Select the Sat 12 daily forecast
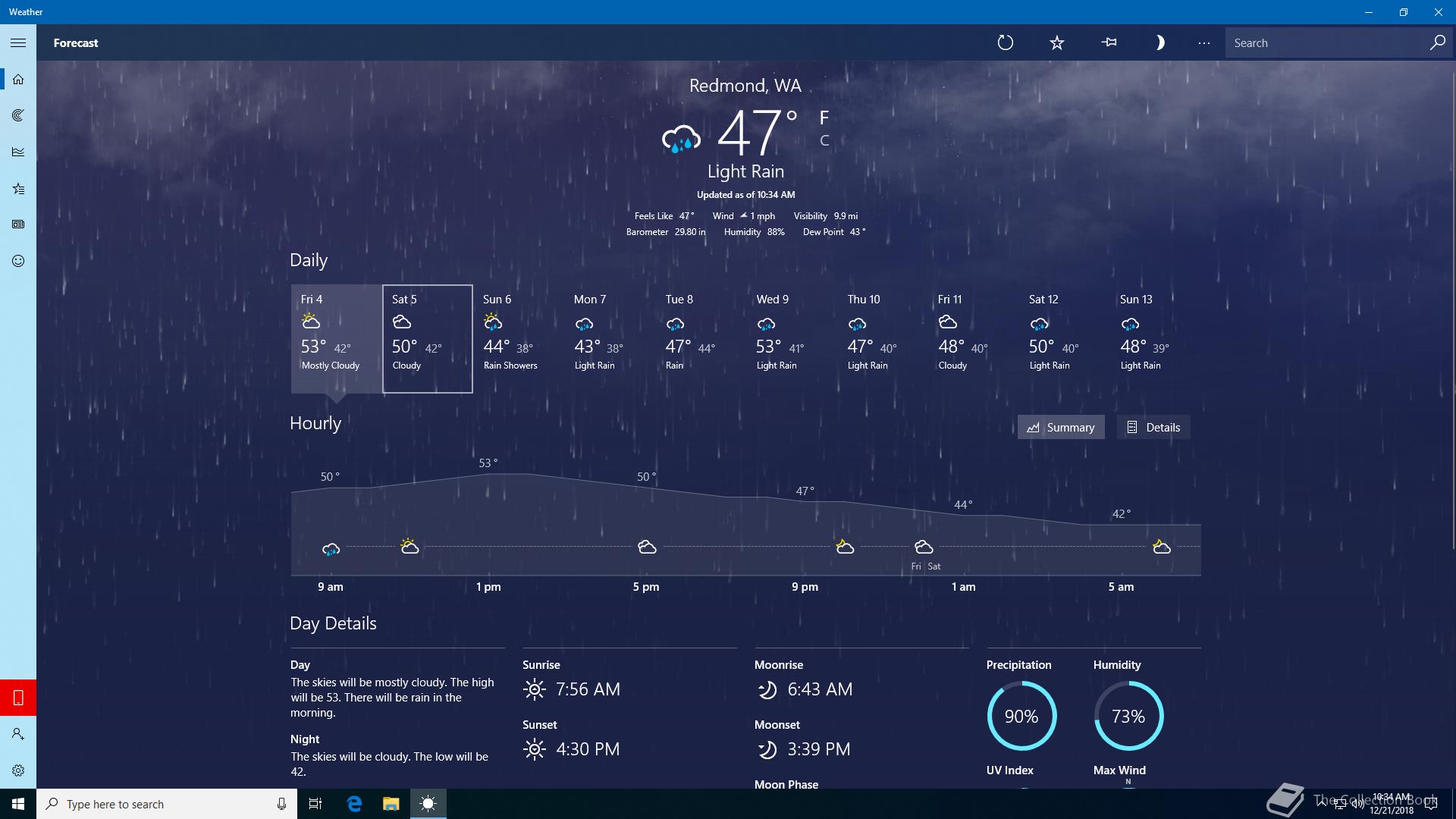This screenshot has height=819, width=1456. 1065,339
